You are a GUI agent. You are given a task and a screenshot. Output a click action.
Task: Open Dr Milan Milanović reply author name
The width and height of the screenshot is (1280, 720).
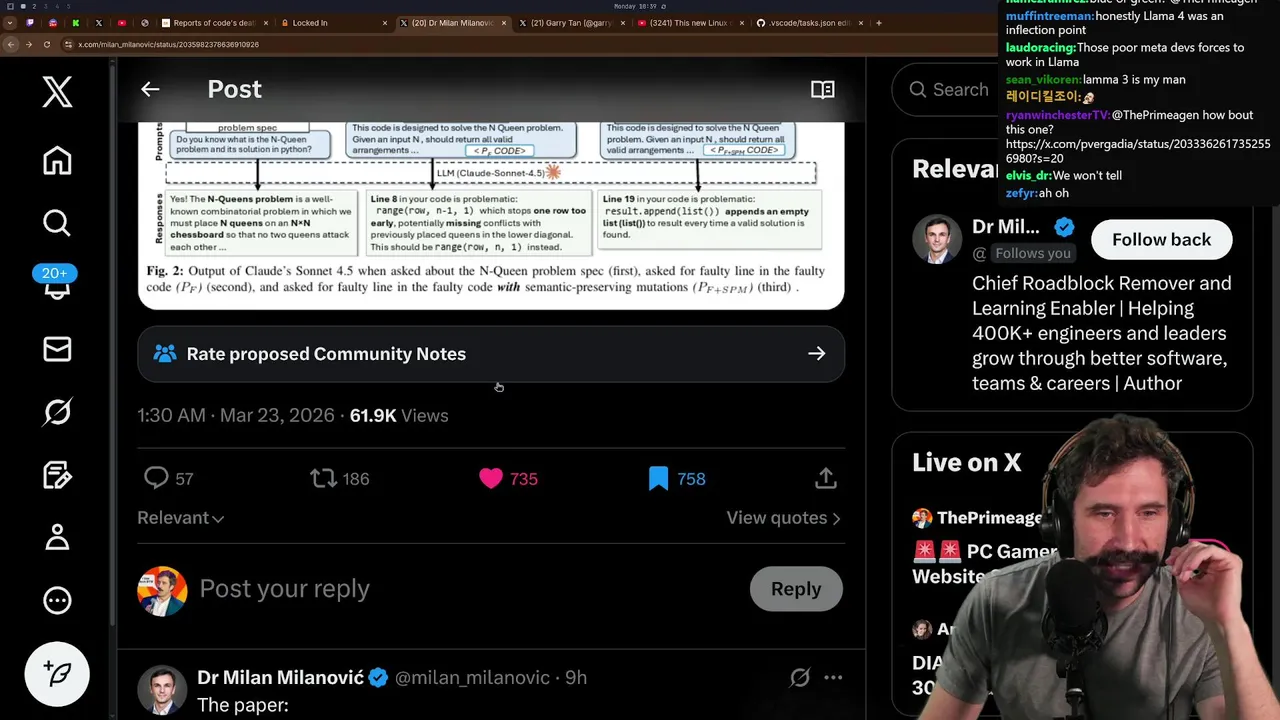(x=280, y=678)
